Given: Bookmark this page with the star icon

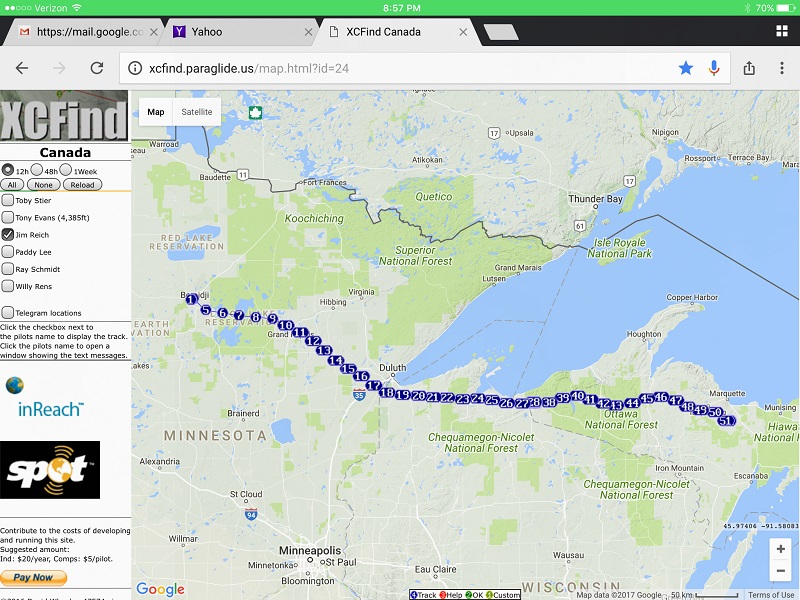Looking at the screenshot, I should [x=686, y=68].
